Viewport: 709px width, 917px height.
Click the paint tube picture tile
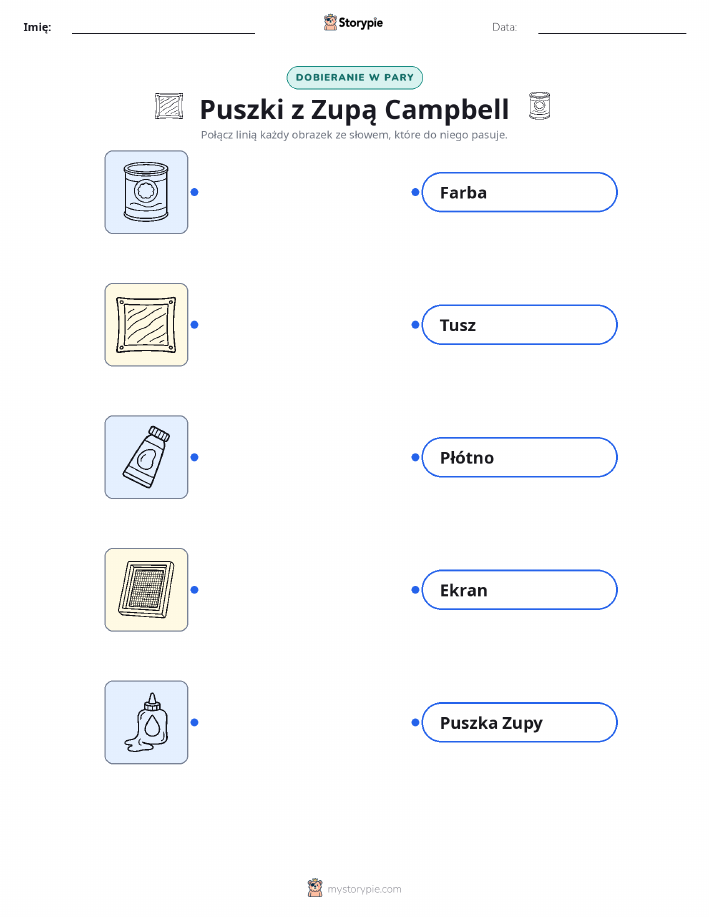click(x=146, y=457)
